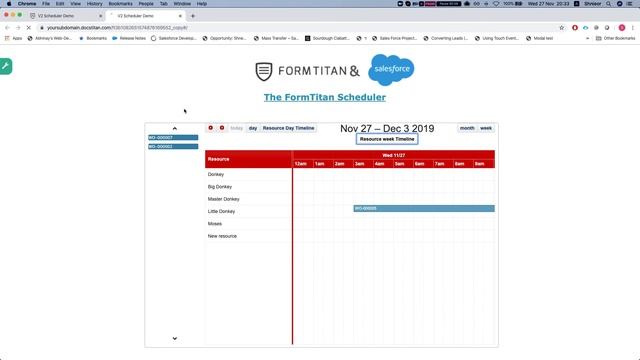Screen dimensions: 640x360
Task: Click the Wed 11/27 date header
Action: pos(393,155)
